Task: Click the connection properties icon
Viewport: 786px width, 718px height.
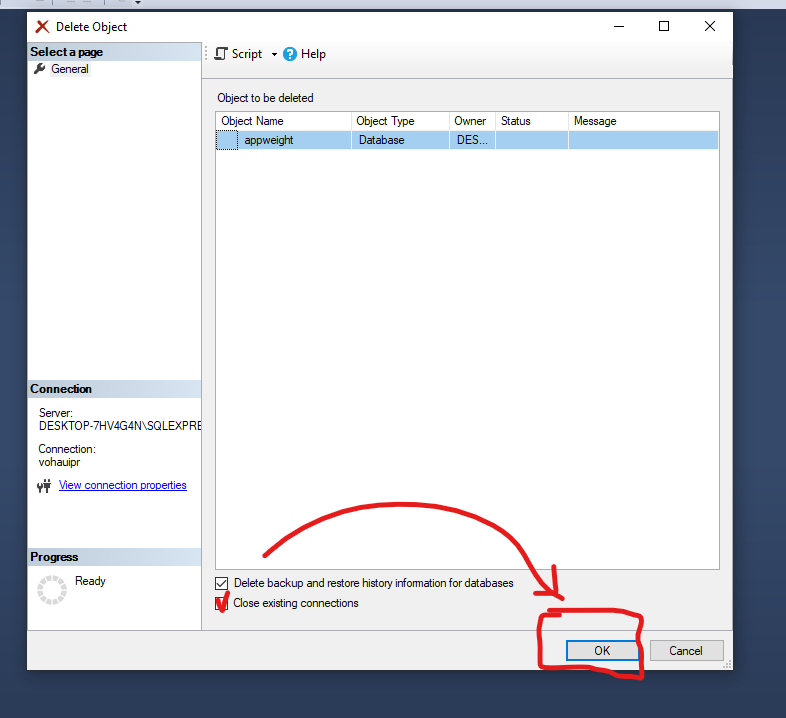Action: 44,485
